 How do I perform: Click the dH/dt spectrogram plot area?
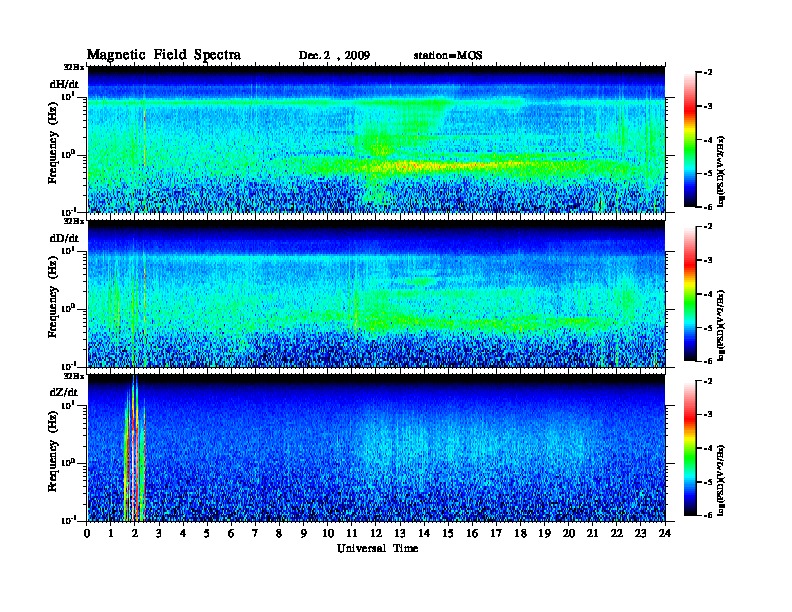(x=376, y=139)
